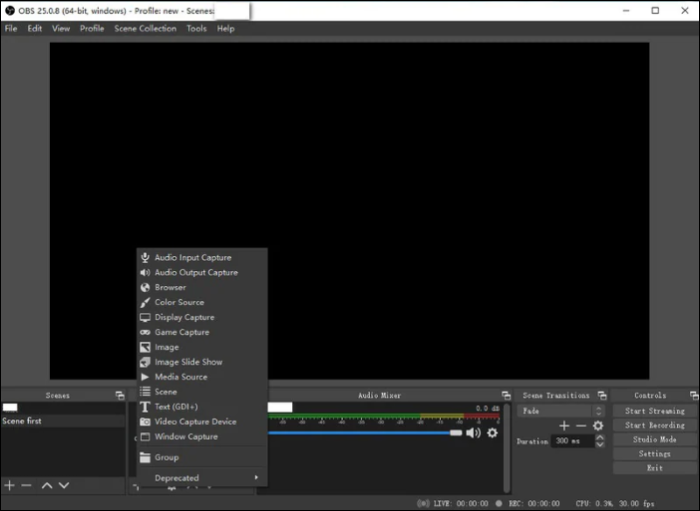Open audio mixer track settings gear
This screenshot has height=511, width=700.
click(x=492, y=433)
